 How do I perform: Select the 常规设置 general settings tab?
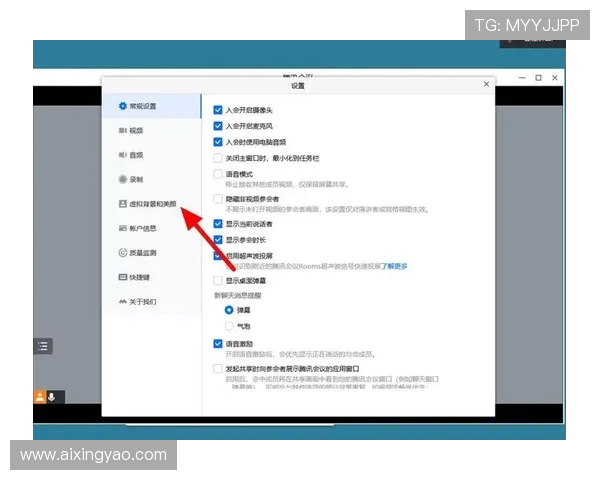click(x=151, y=106)
